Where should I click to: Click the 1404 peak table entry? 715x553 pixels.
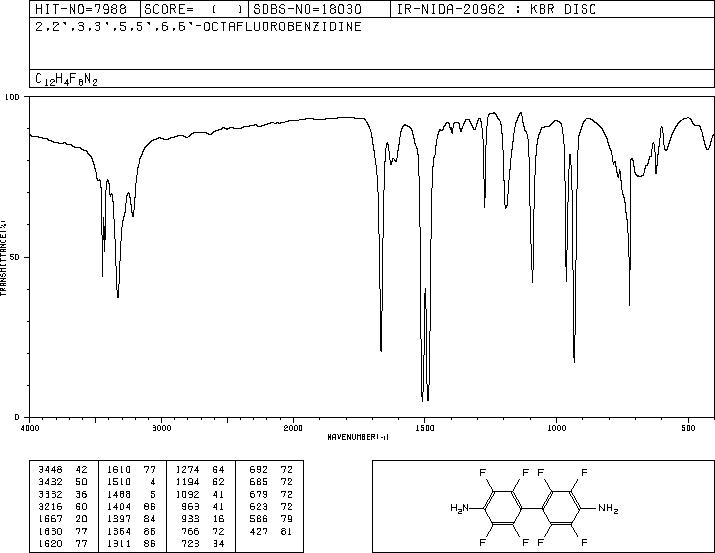click(119, 507)
